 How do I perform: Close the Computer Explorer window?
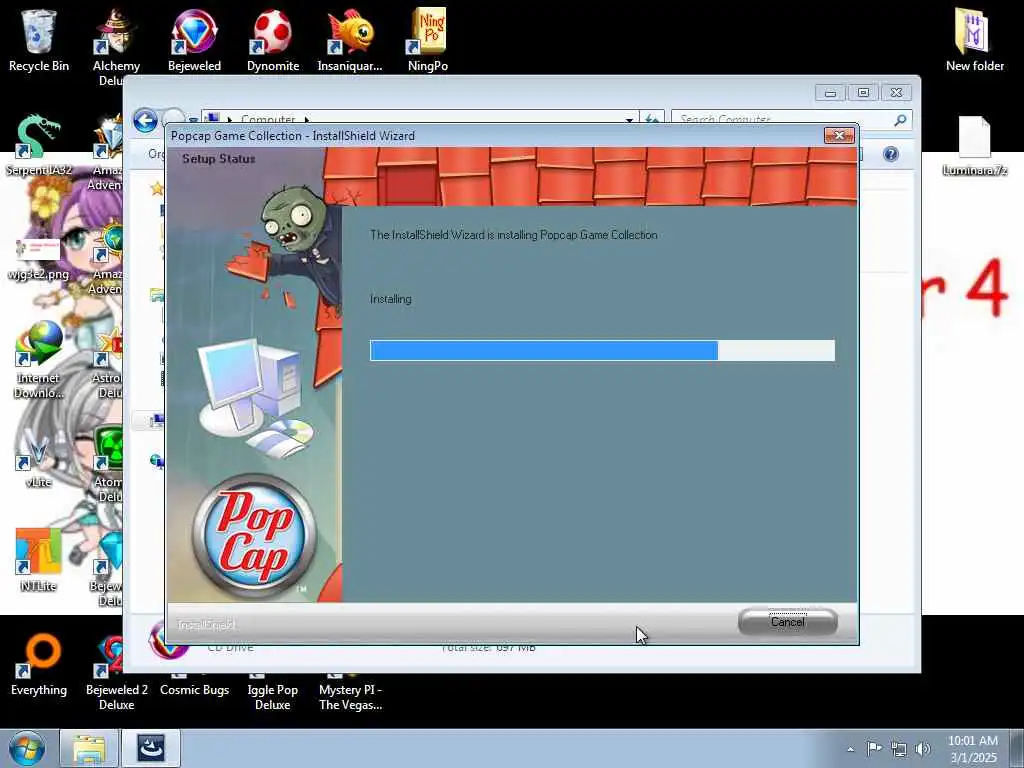coord(896,93)
